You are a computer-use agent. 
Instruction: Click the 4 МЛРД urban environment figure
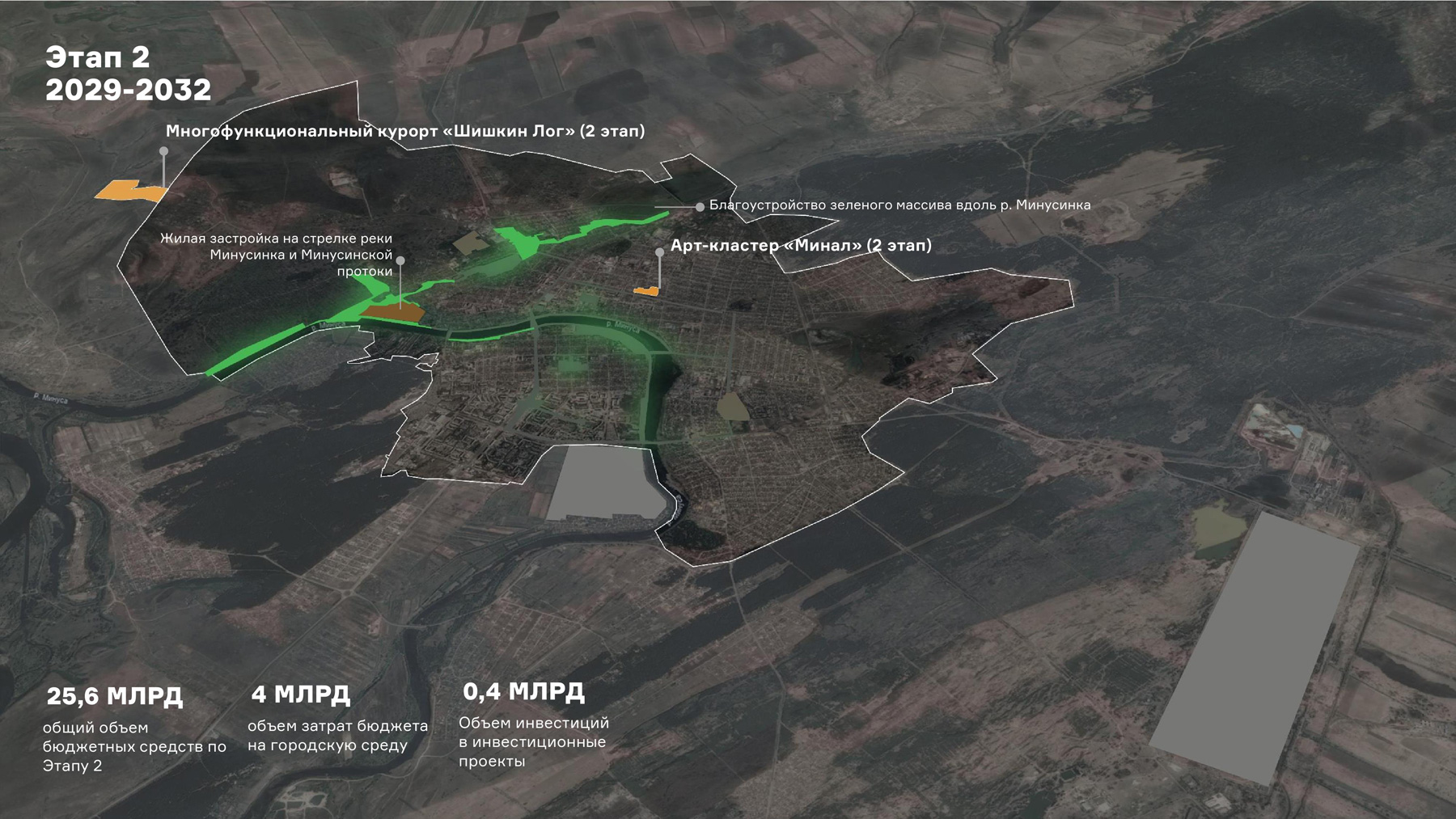pyautogui.click(x=300, y=694)
